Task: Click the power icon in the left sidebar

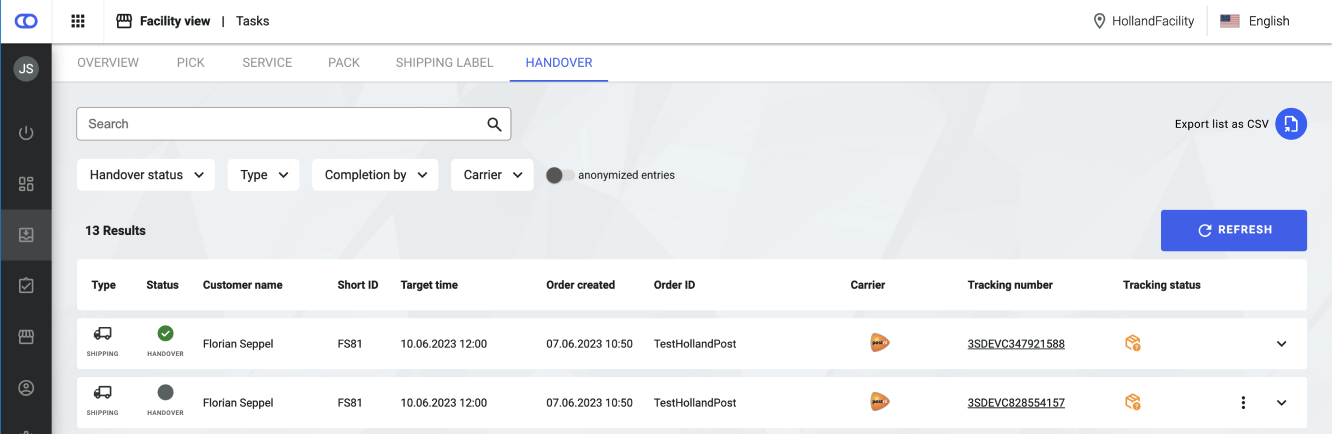Action: tap(26, 133)
